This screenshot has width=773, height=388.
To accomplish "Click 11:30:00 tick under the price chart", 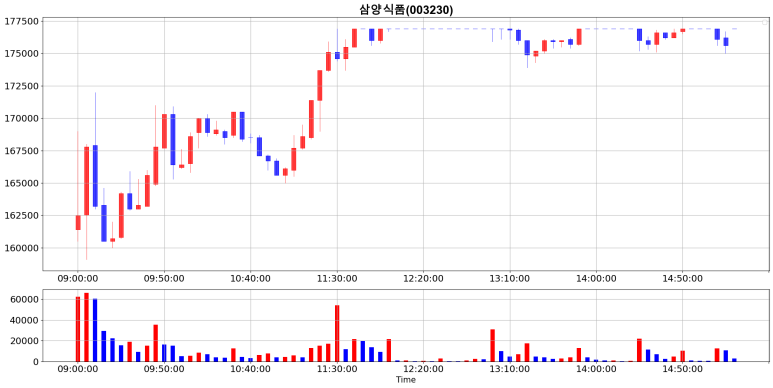I will pyautogui.click(x=337, y=279).
